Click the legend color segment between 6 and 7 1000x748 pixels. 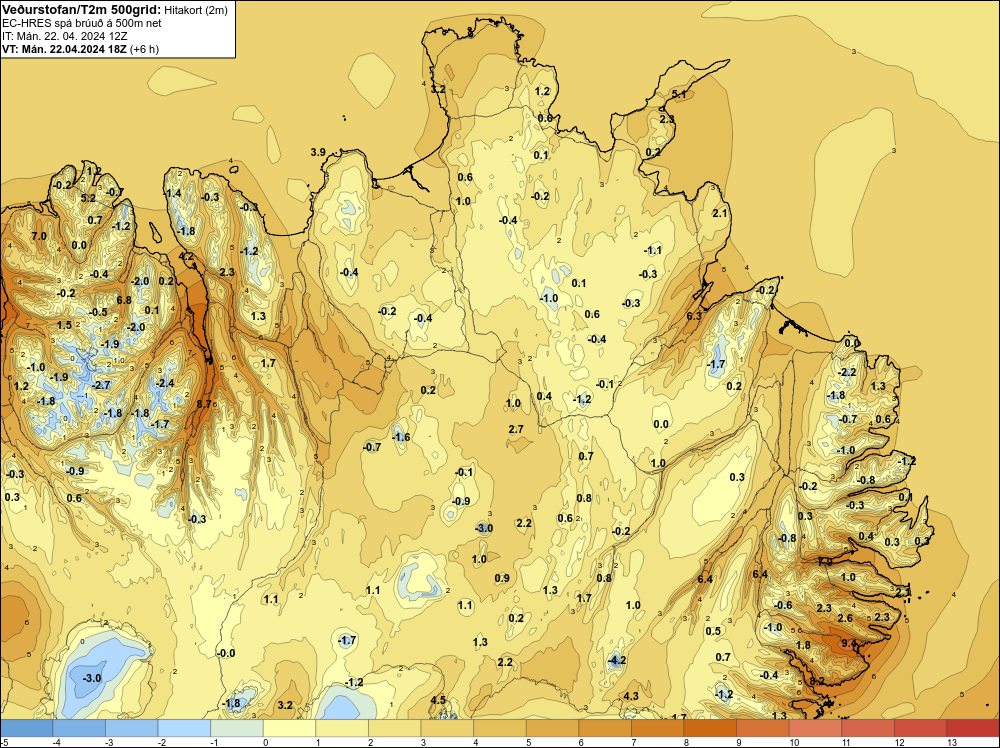point(605,728)
